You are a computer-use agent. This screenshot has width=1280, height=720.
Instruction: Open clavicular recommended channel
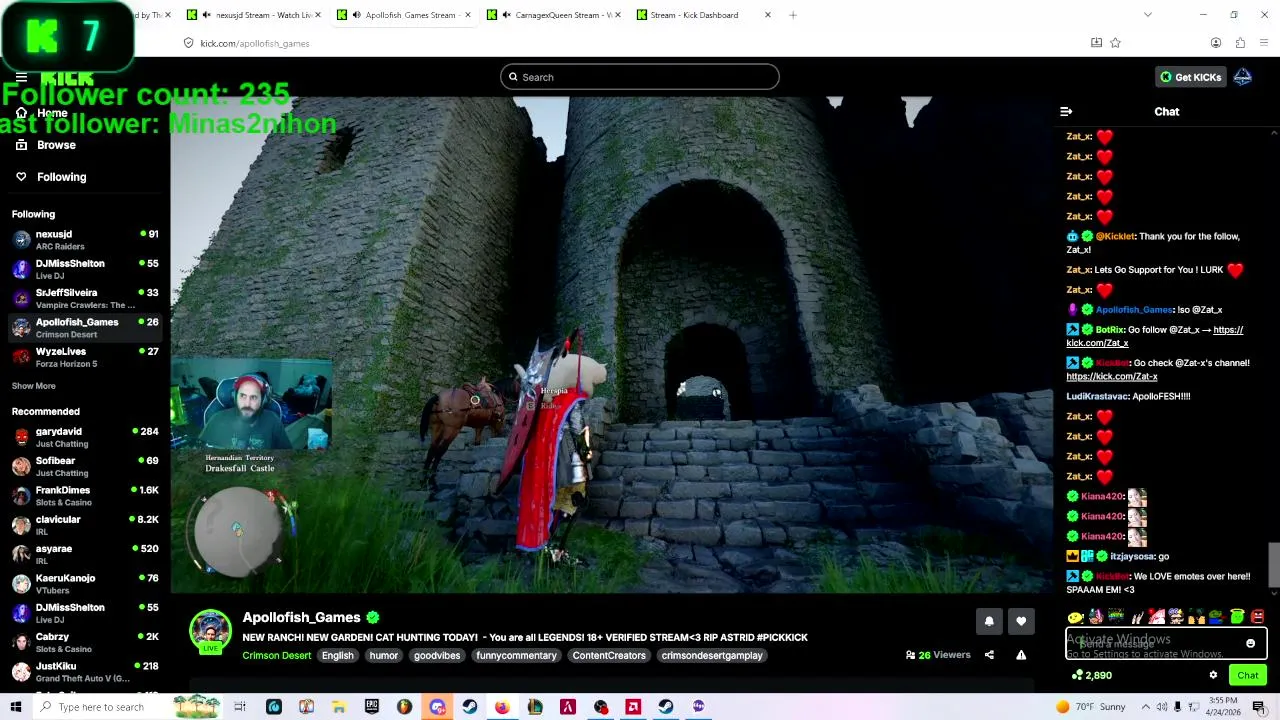[85, 524]
